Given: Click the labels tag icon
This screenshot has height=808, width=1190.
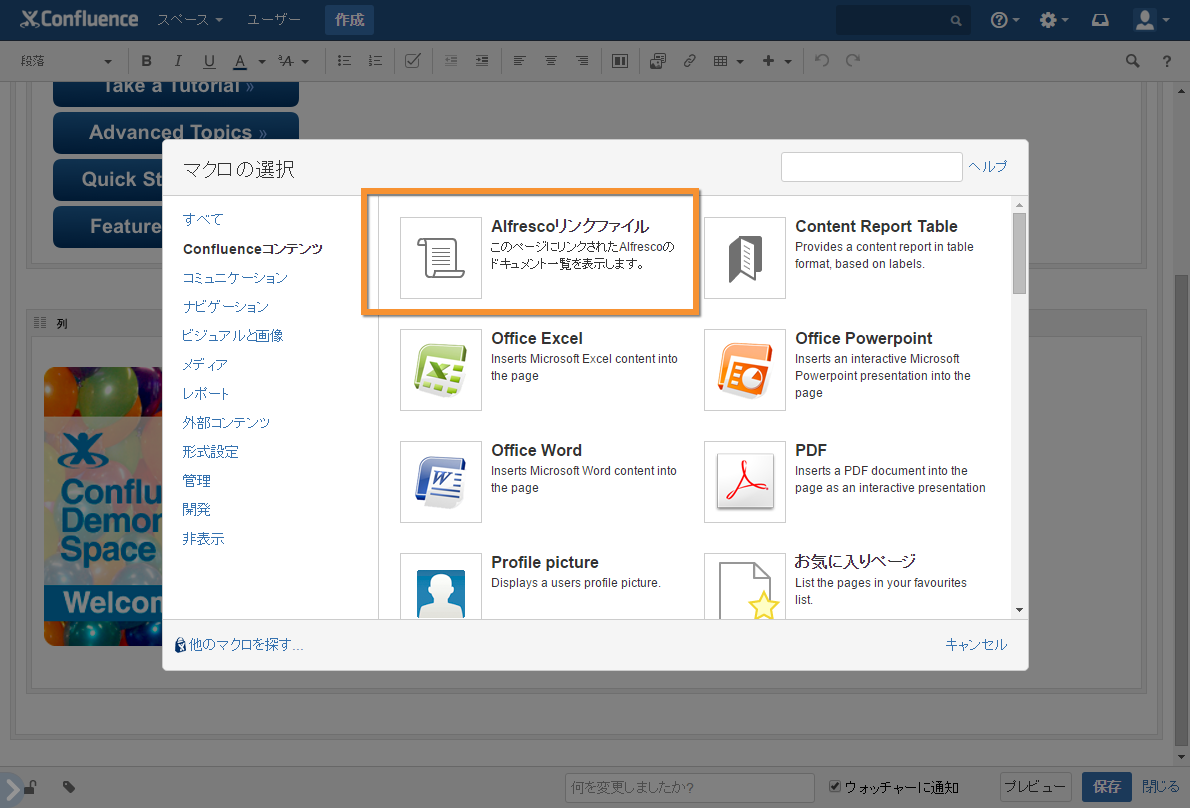Looking at the screenshot, I should point(69,787).
